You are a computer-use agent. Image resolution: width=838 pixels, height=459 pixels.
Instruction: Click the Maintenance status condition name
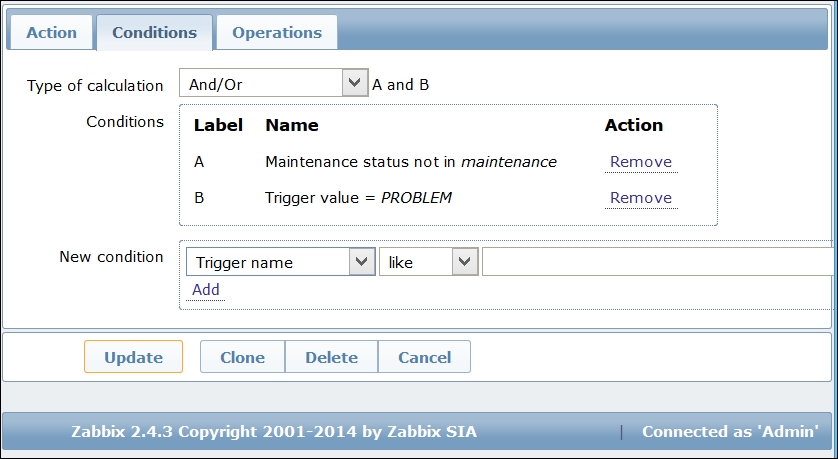(410, 162)
